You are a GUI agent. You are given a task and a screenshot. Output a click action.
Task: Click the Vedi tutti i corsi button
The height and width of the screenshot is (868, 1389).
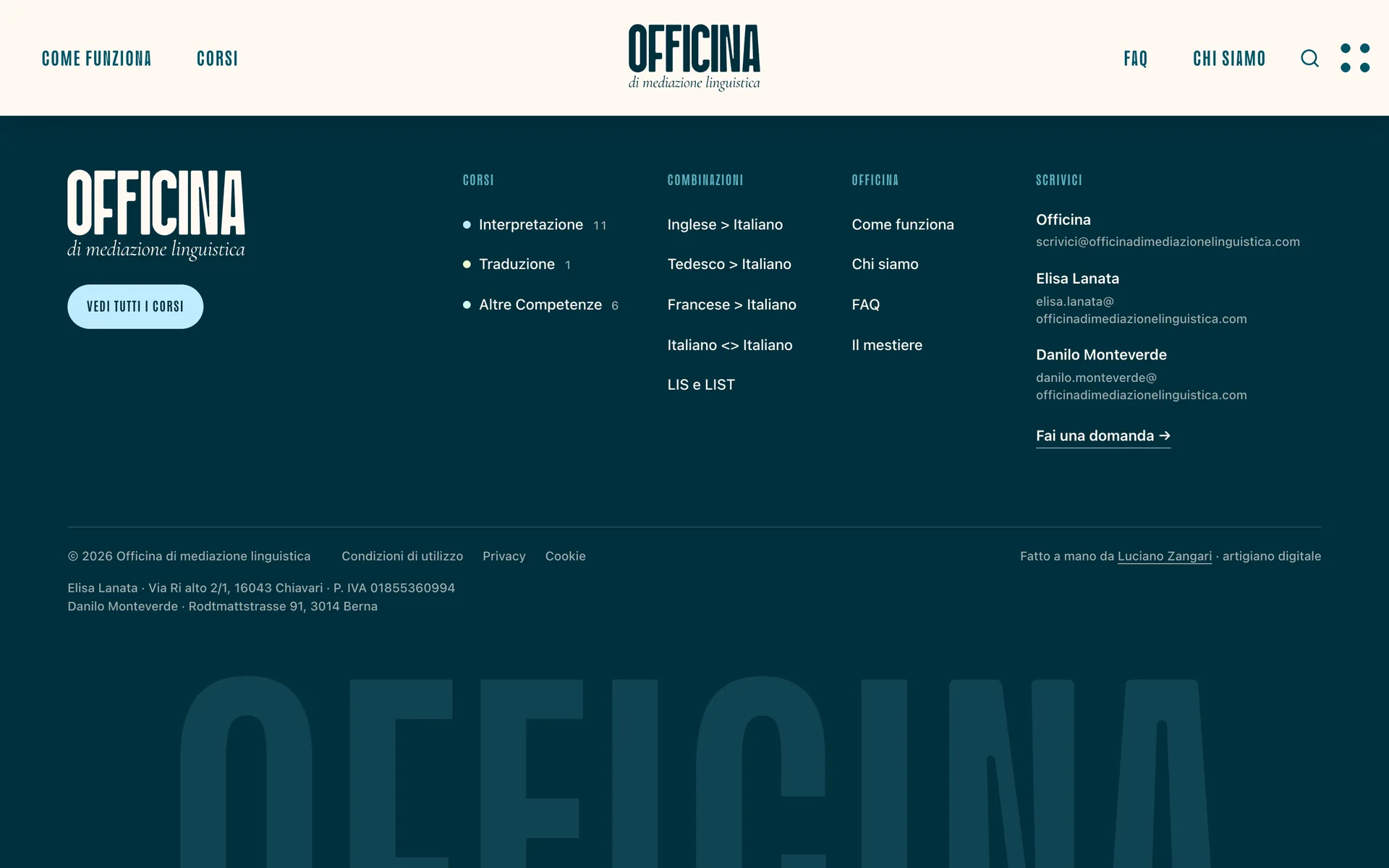[135, 307]
